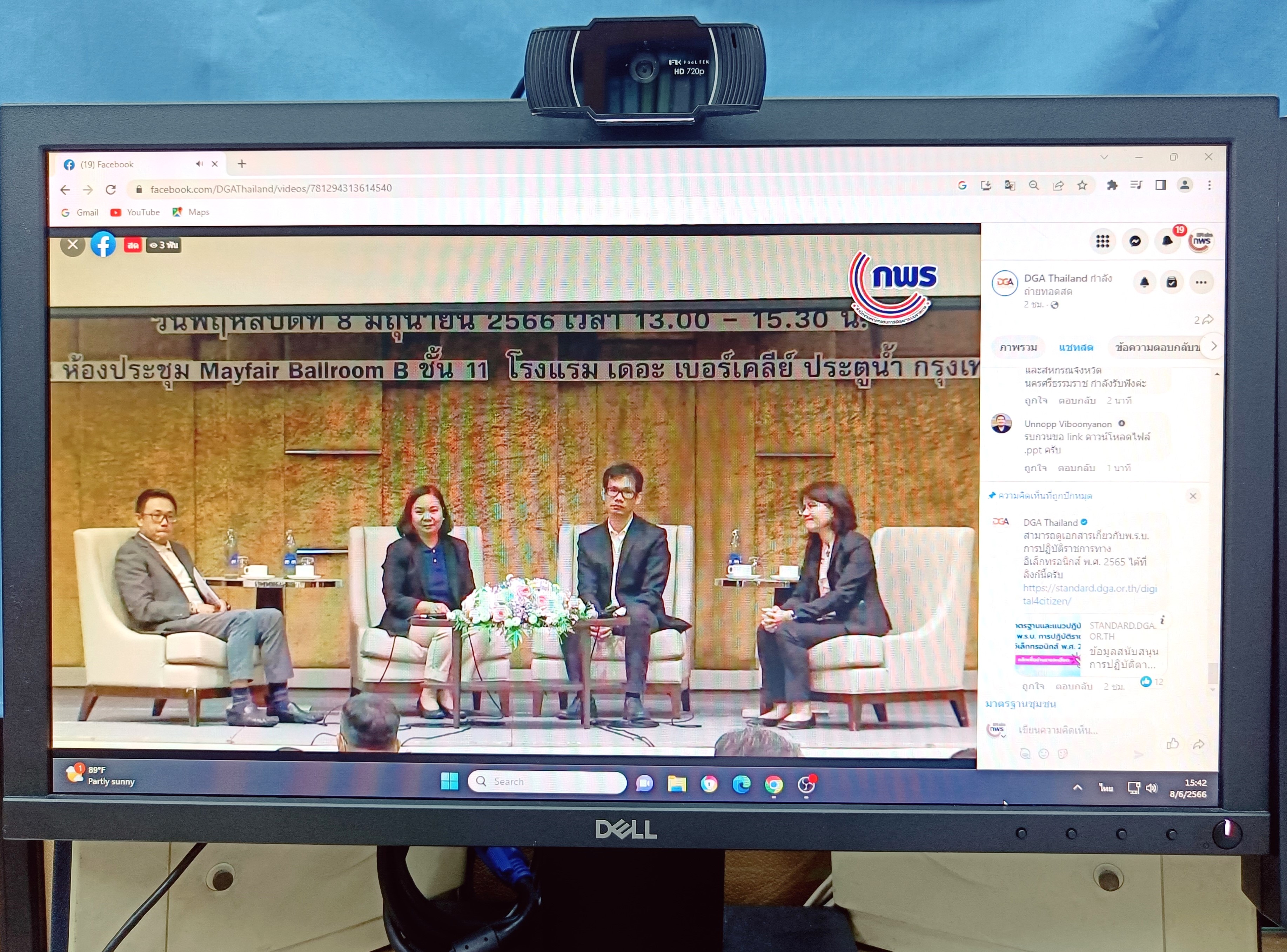Viewport: 1287px width, 952px height.
Task: Click the Google icon in address bar
Action: point(962,185)
